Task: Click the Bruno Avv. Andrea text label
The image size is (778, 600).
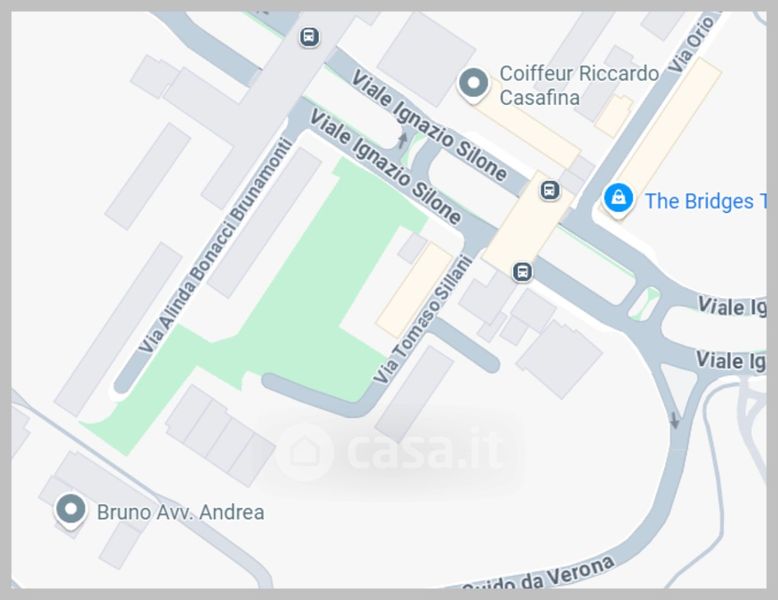Action: [x=181, y=512]
